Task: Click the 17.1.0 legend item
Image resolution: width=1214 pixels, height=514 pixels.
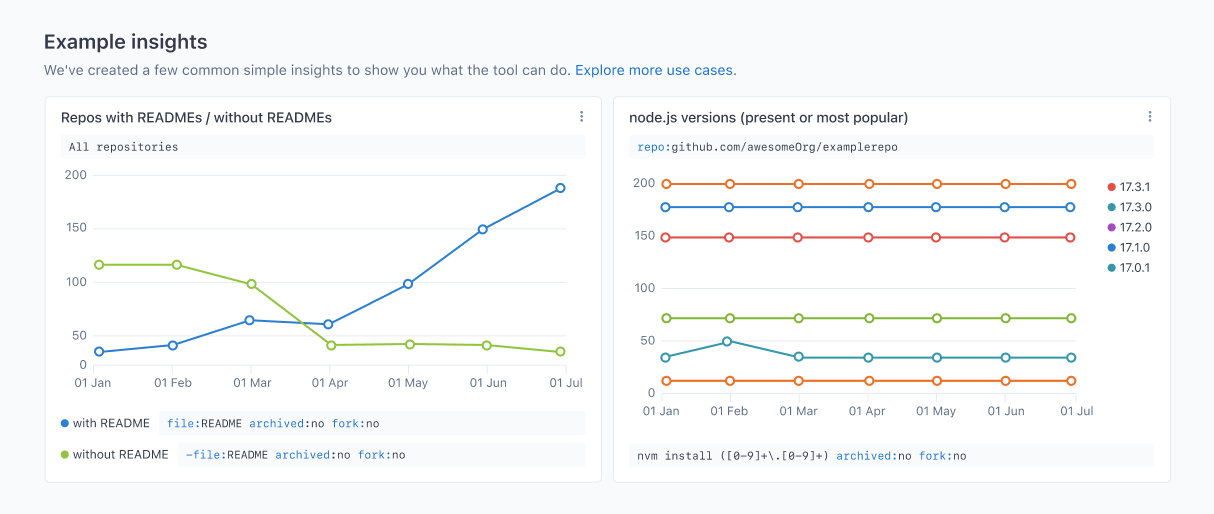Action: [1134, 247]
